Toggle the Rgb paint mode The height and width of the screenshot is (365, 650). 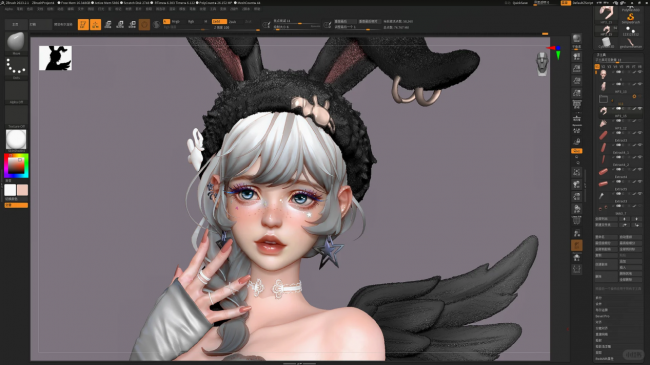click(x=191, y=22)
